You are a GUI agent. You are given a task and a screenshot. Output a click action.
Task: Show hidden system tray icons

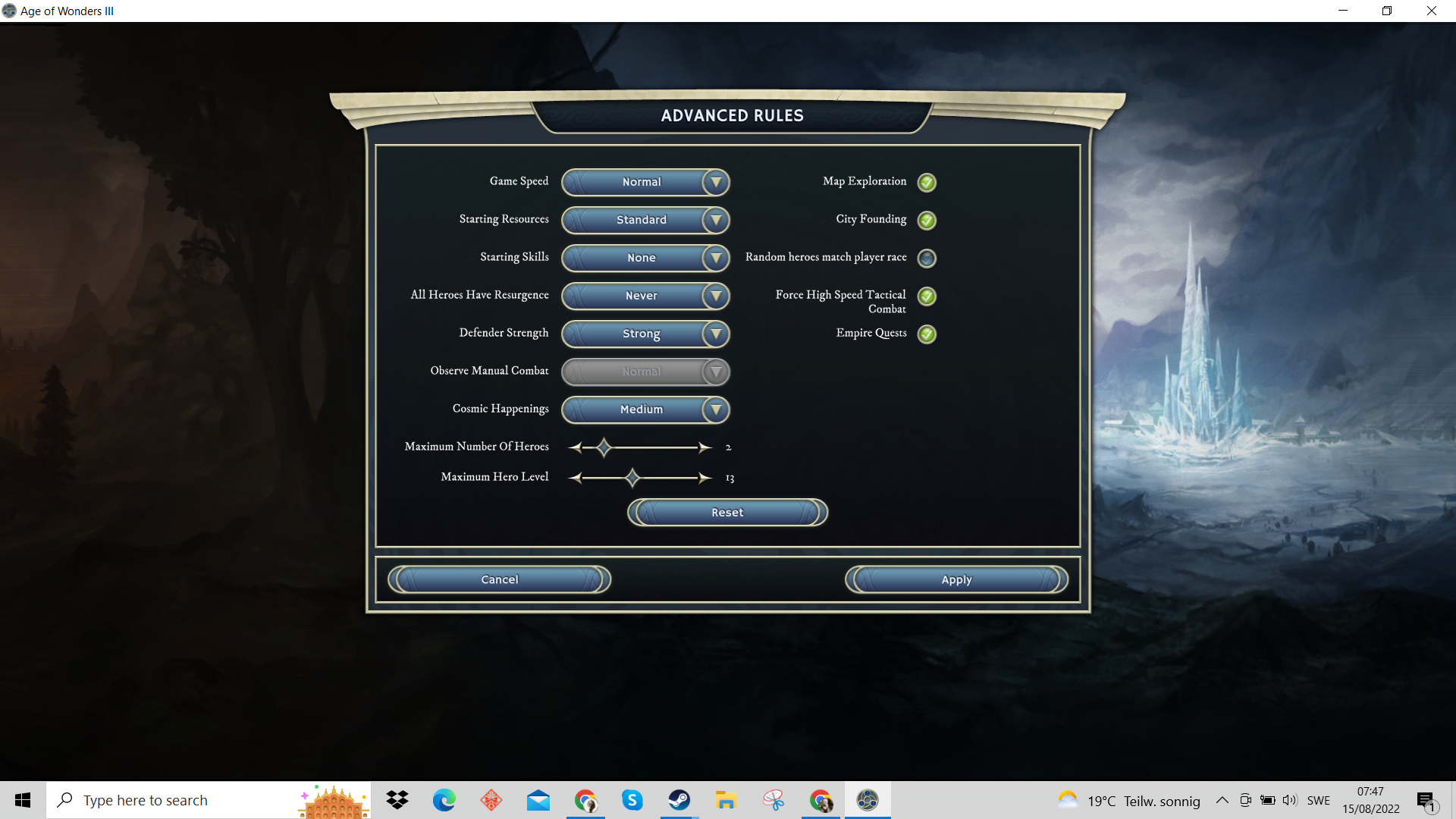(x=1222, y=800)
